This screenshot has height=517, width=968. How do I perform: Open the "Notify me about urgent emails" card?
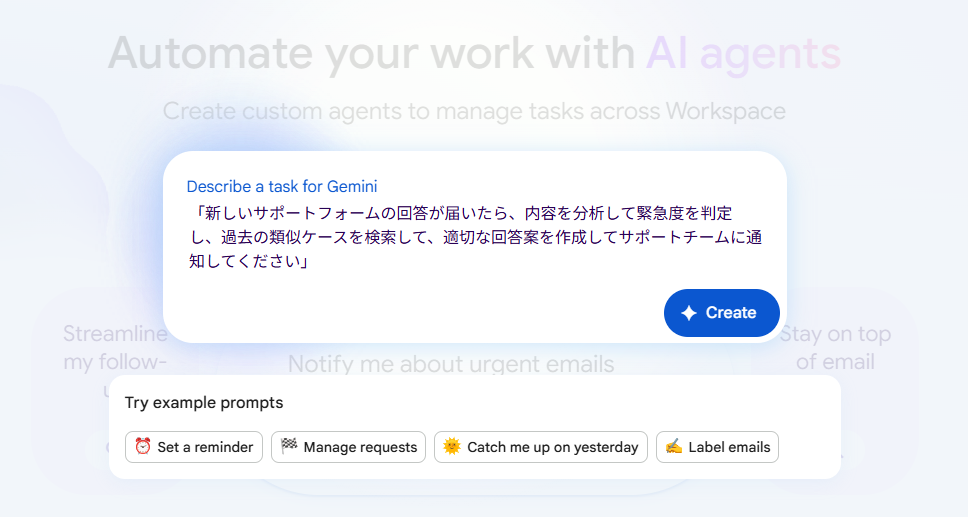click(451, 362)
